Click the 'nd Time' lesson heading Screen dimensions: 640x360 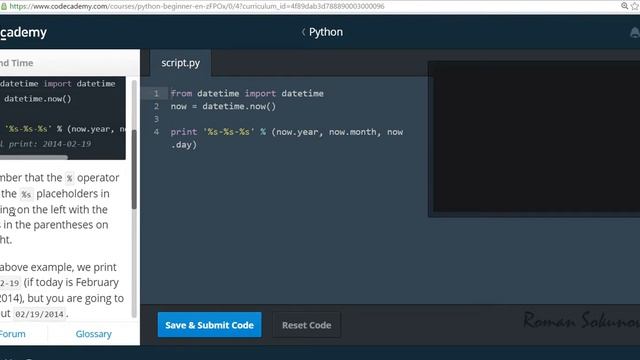[x=16, y=63]
